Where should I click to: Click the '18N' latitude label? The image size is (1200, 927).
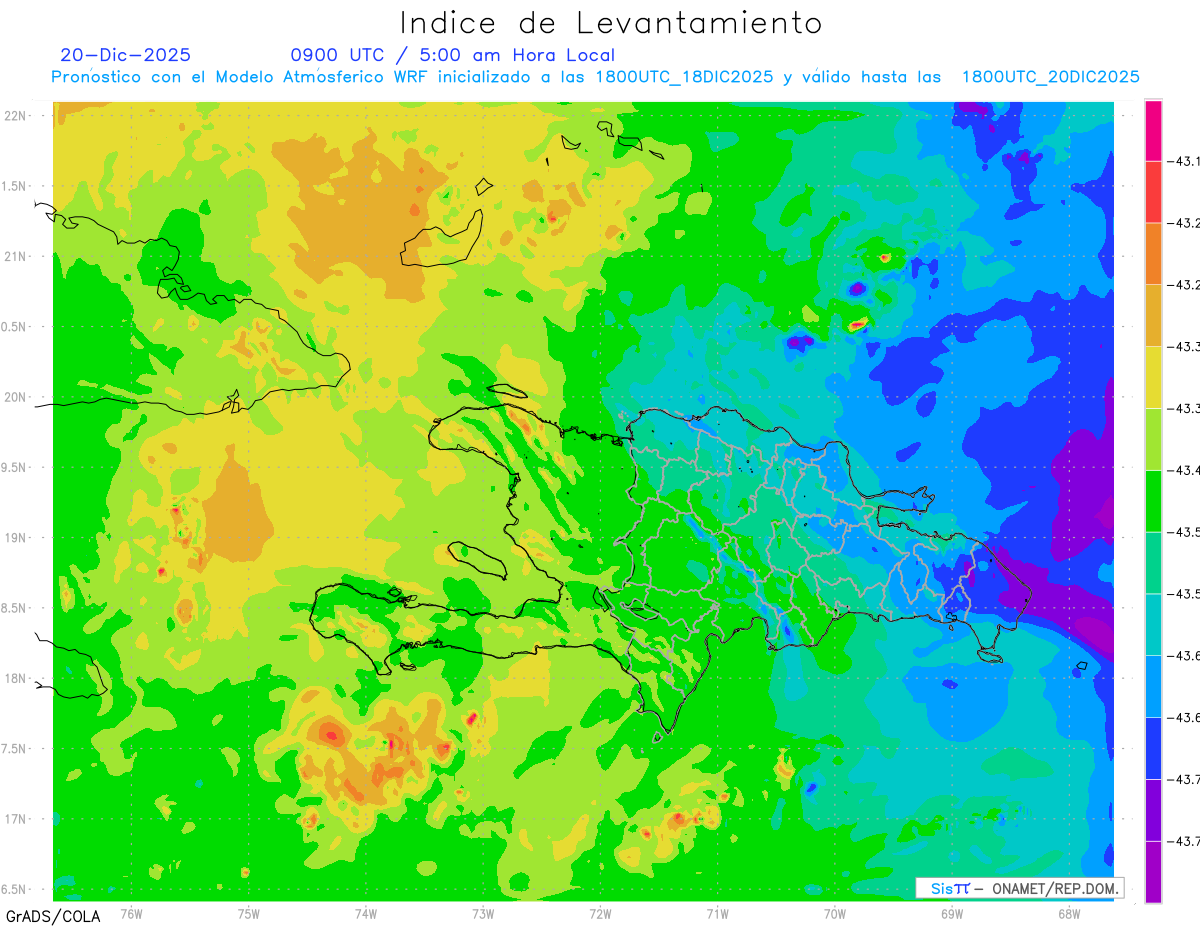[x=15, y=679]
